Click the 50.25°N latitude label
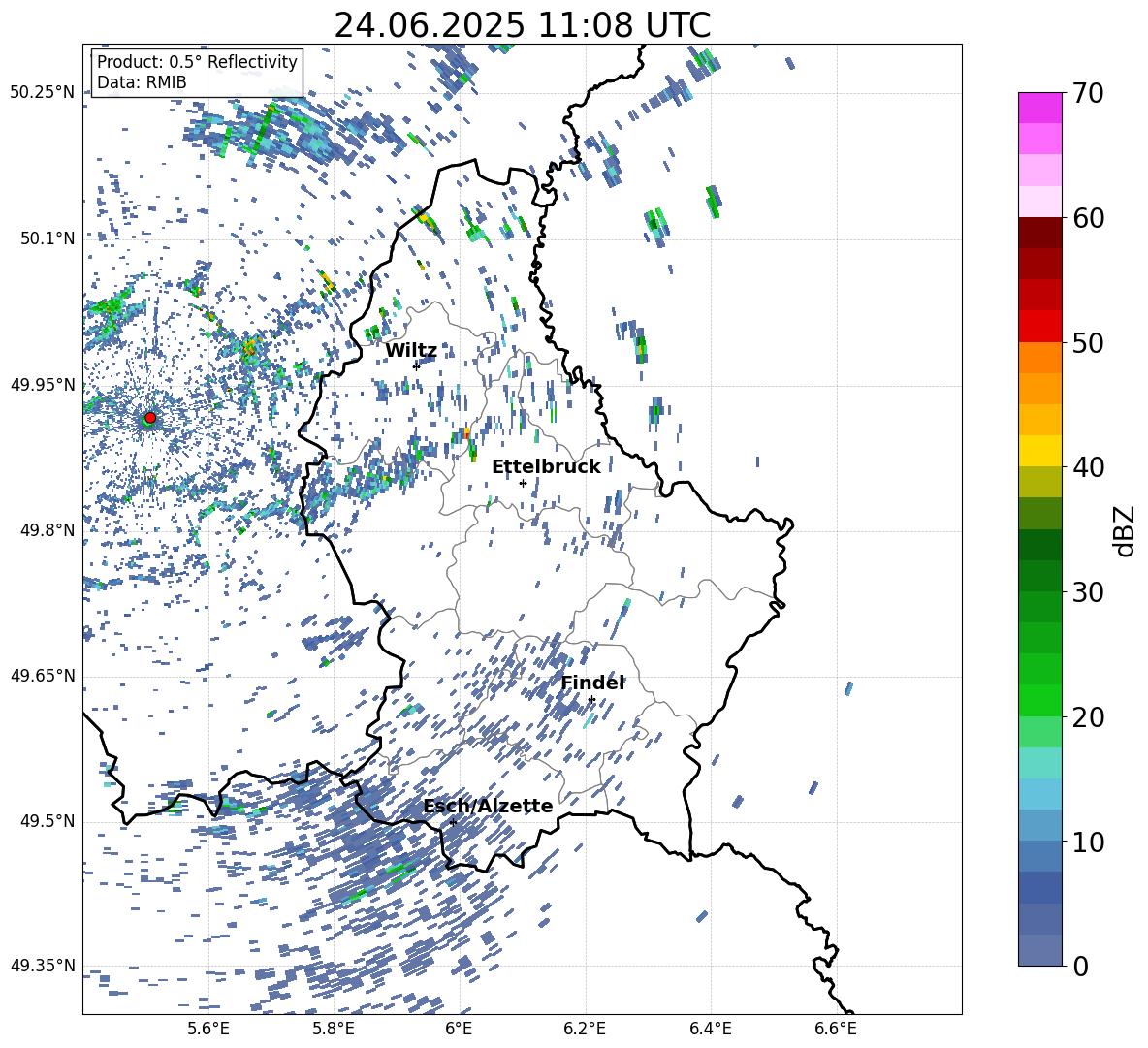Viewport: 1148px width, 1048px height. (43, 93)
